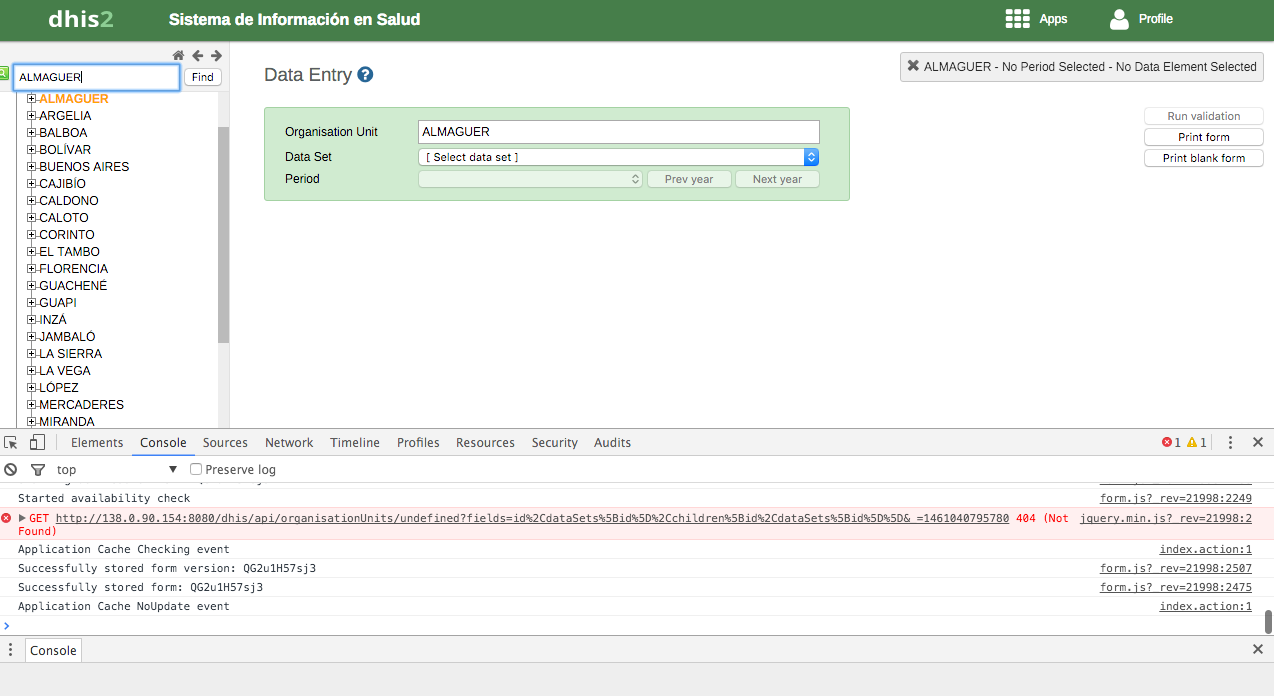
Task: Activate the inspect element picker in DevTools
Action: pyautogui.click(x=11, y=442)
